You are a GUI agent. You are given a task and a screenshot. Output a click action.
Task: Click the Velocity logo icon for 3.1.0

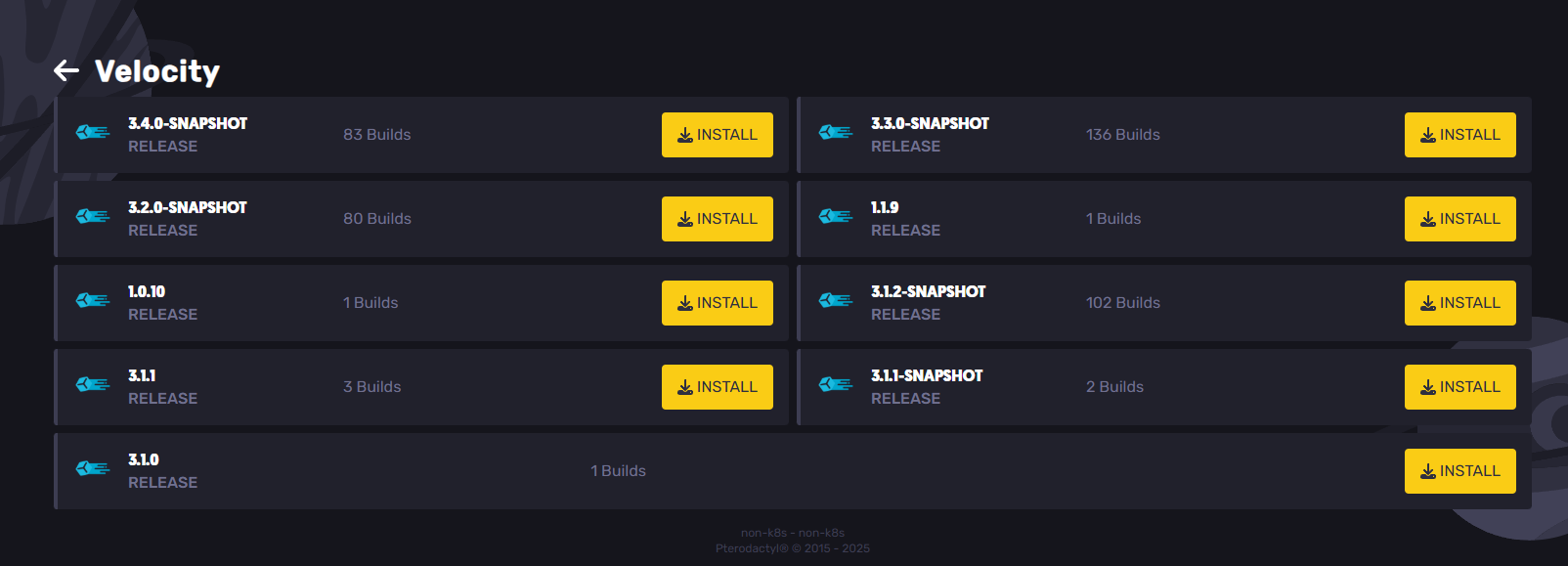point(93,468)
